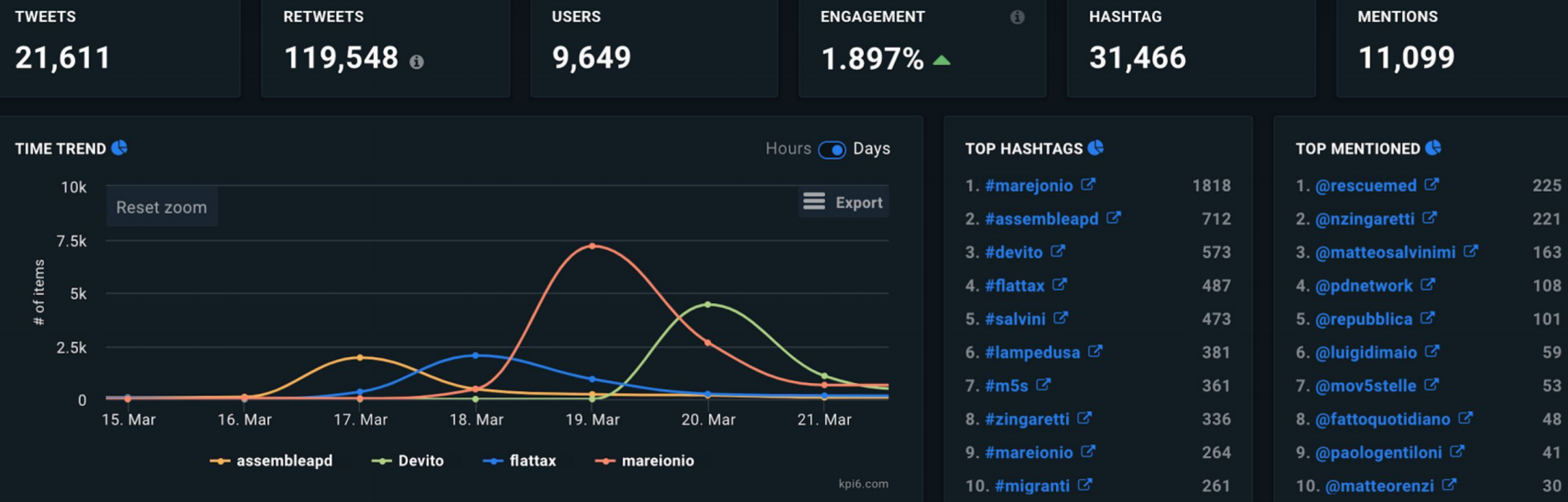
Task: Open external link icon for #lampedusa
Action: point(1095,351)
